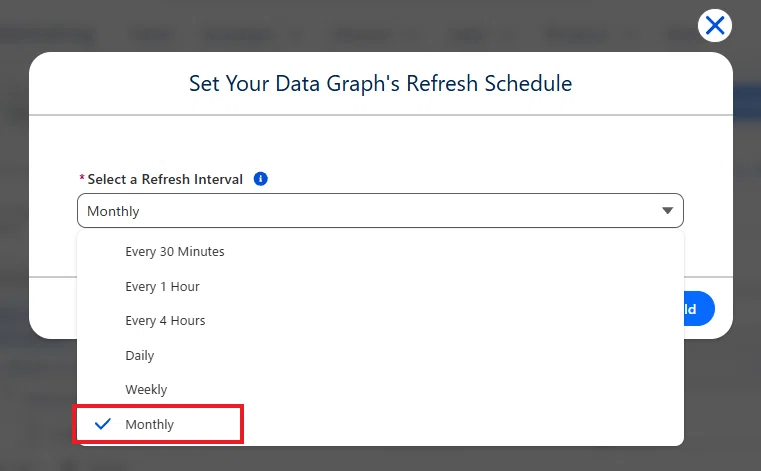Click the dropdown caret arrow icon
Screen dimensions: 761x471
click(x=667, y=211)
